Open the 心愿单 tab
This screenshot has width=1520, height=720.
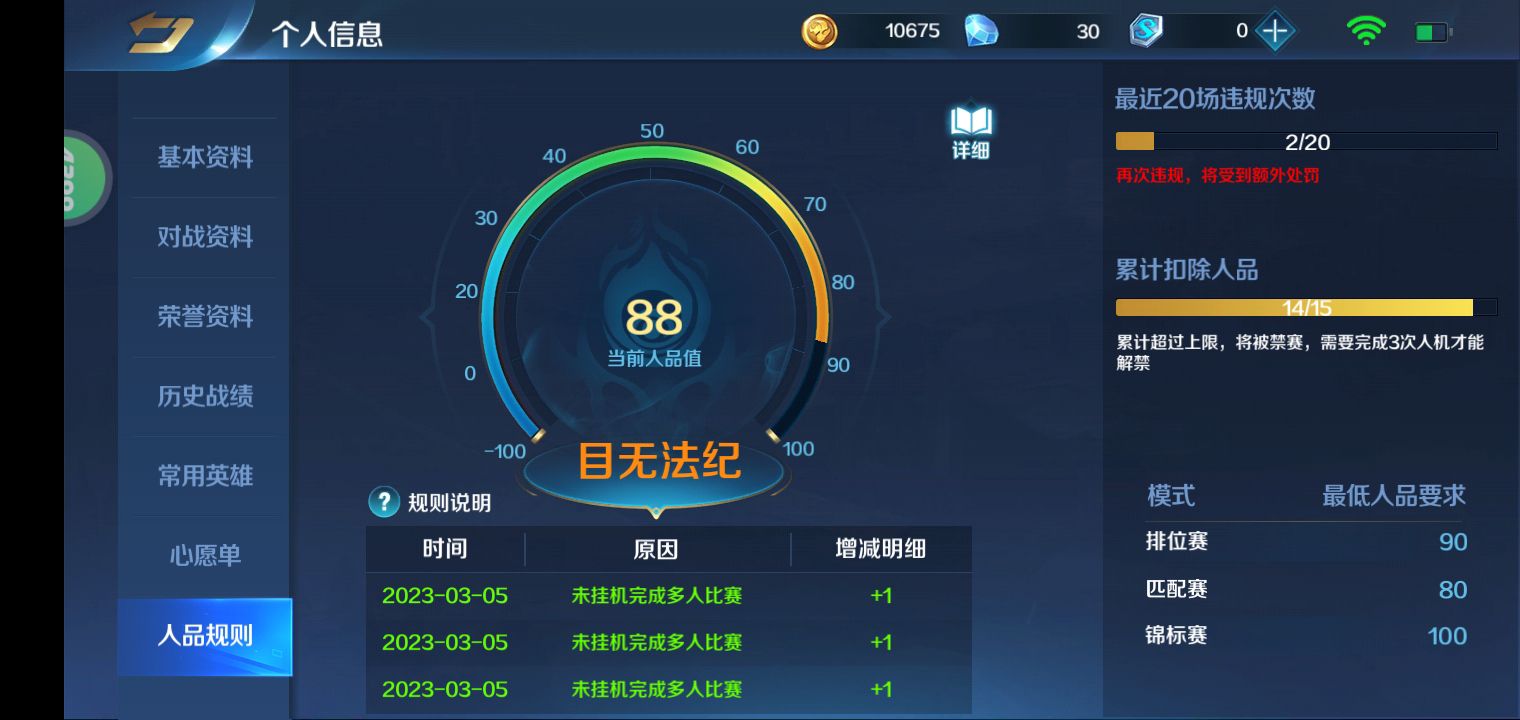click(204, 555)
